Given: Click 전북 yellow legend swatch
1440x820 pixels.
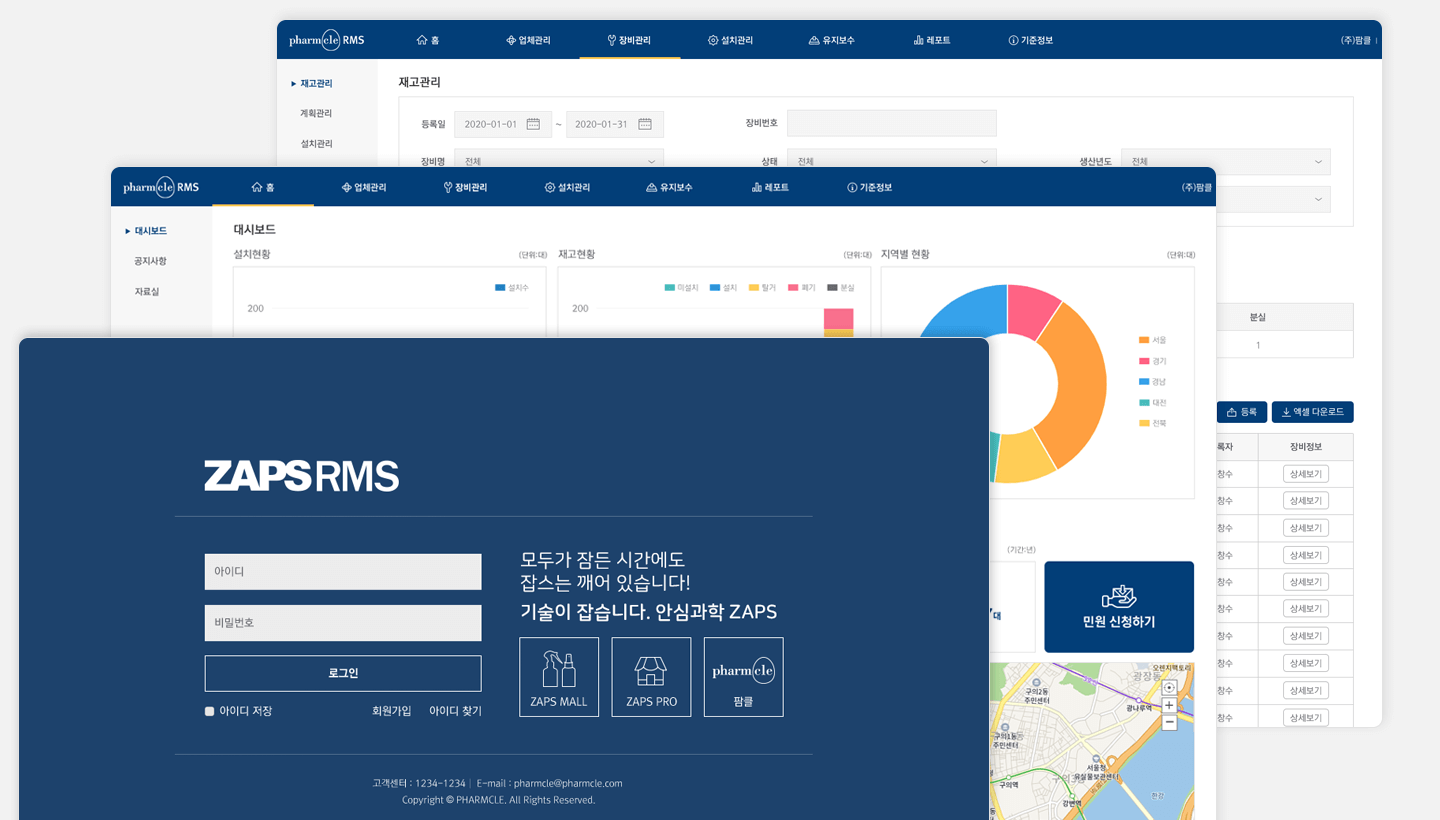Looking at the screenshot, I should (x=1143, y=423).
